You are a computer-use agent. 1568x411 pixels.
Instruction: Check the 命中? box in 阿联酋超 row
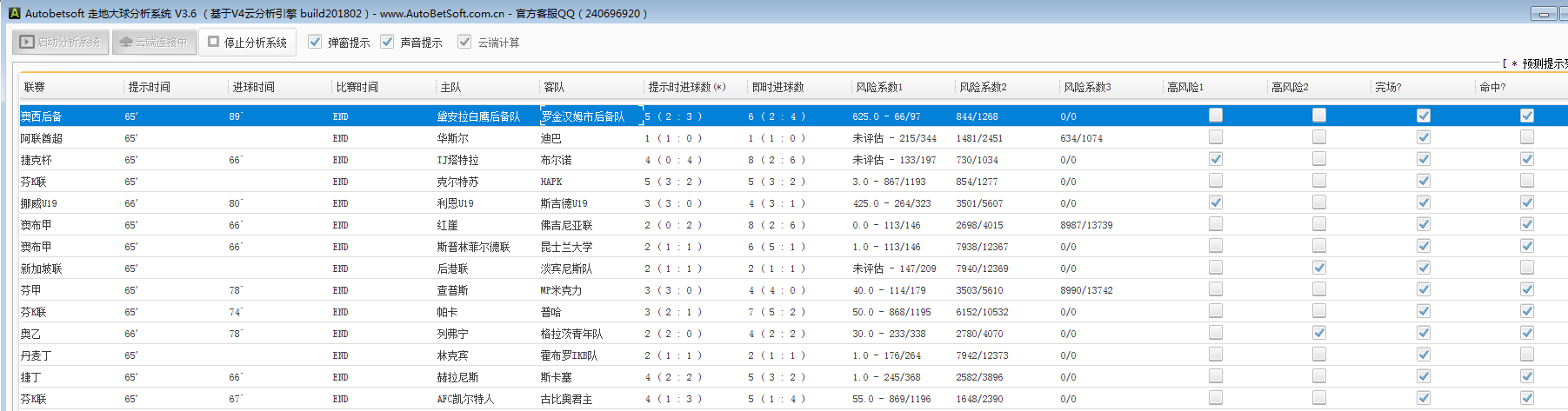click(1526, 137)
